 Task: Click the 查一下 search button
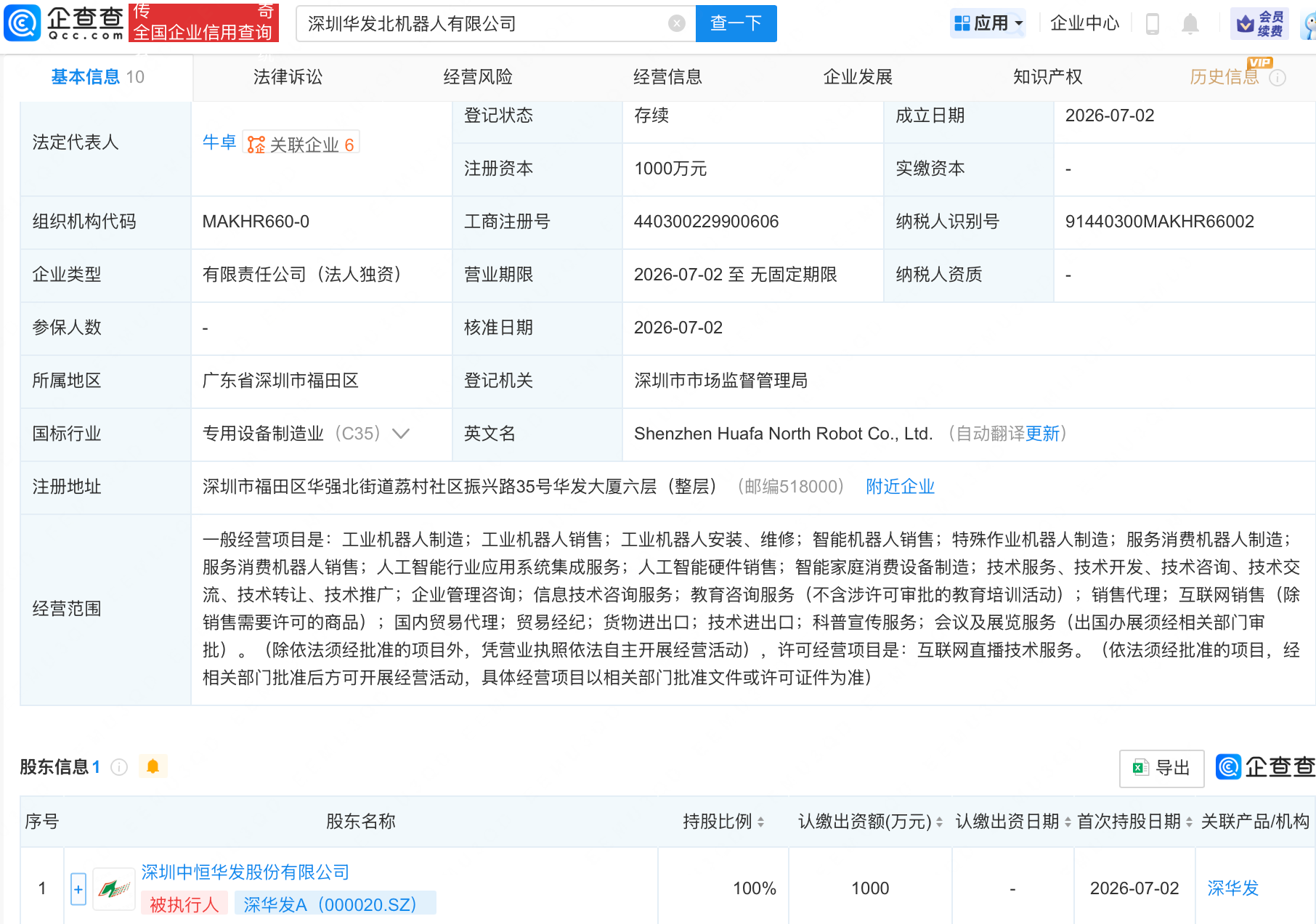coord(736,23)
